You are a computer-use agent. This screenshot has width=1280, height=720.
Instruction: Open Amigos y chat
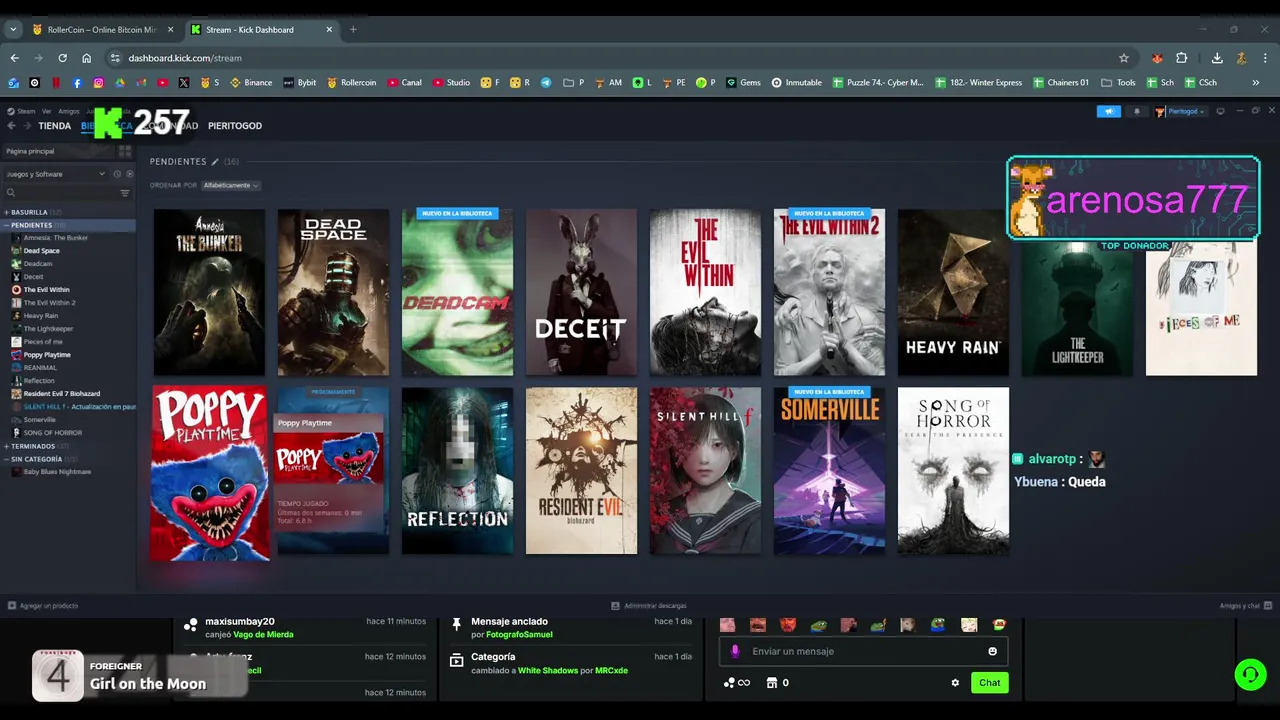tap(1244, 606)
